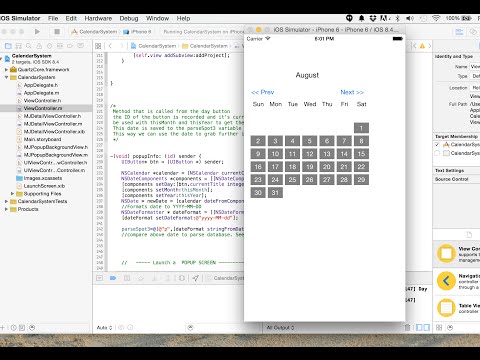Image resolution: width=480 pixels, height=360 pixels.
Task: Click the Next >> link in the simulator
Action: 352,92
